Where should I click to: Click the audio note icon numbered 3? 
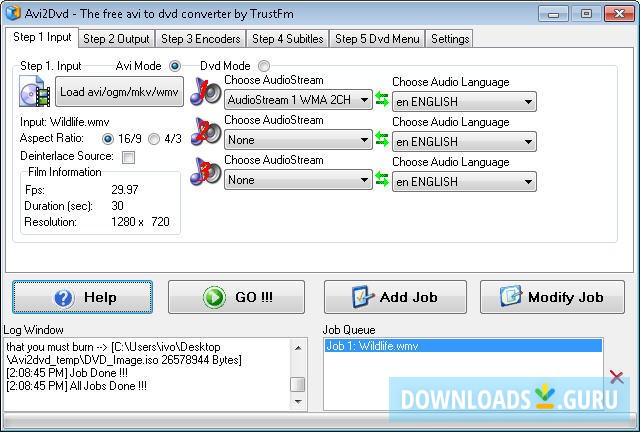tap(206, 171)
